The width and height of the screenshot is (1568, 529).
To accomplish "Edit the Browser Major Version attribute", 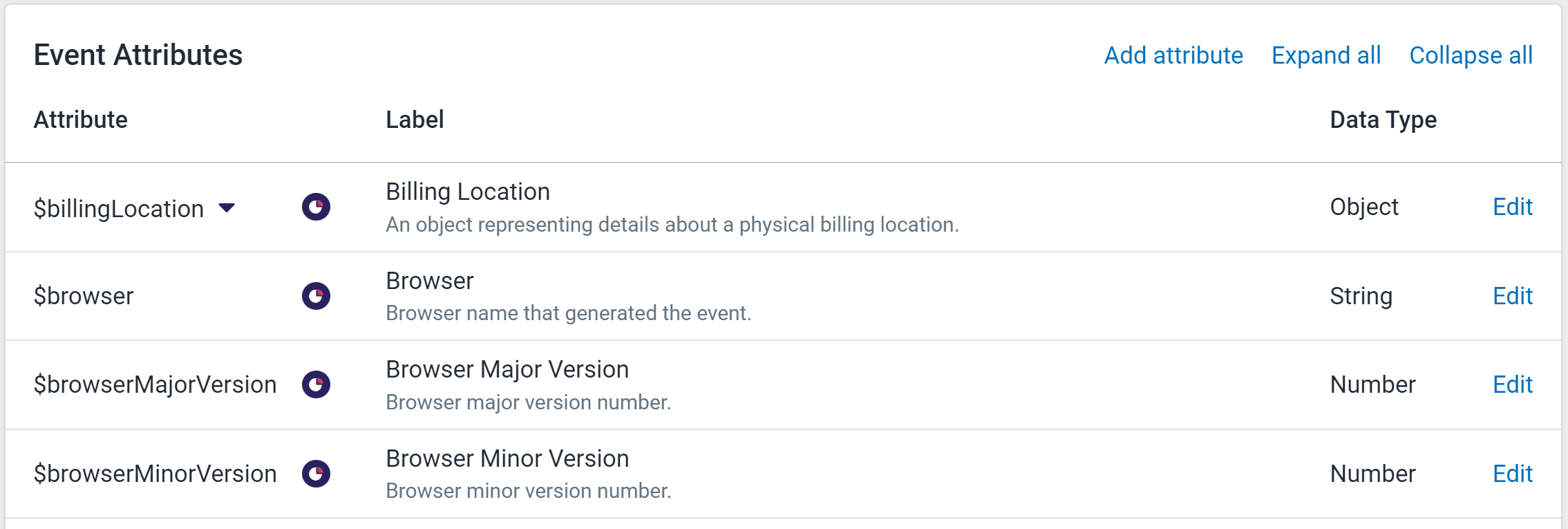I will pyautogui.click(x=1513, y=384).
